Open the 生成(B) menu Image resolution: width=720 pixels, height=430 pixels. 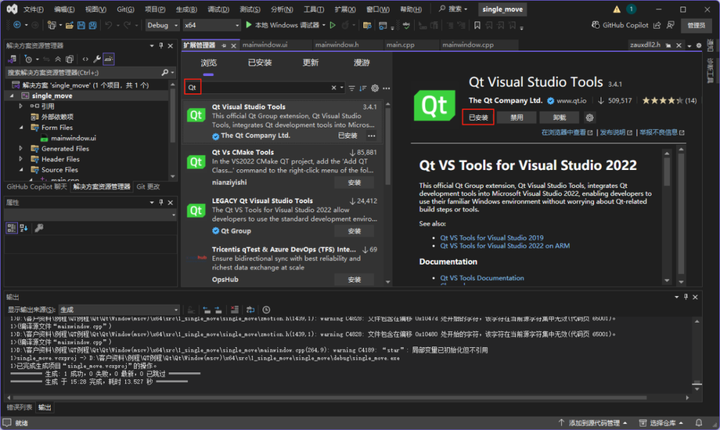tap(186, 9)
